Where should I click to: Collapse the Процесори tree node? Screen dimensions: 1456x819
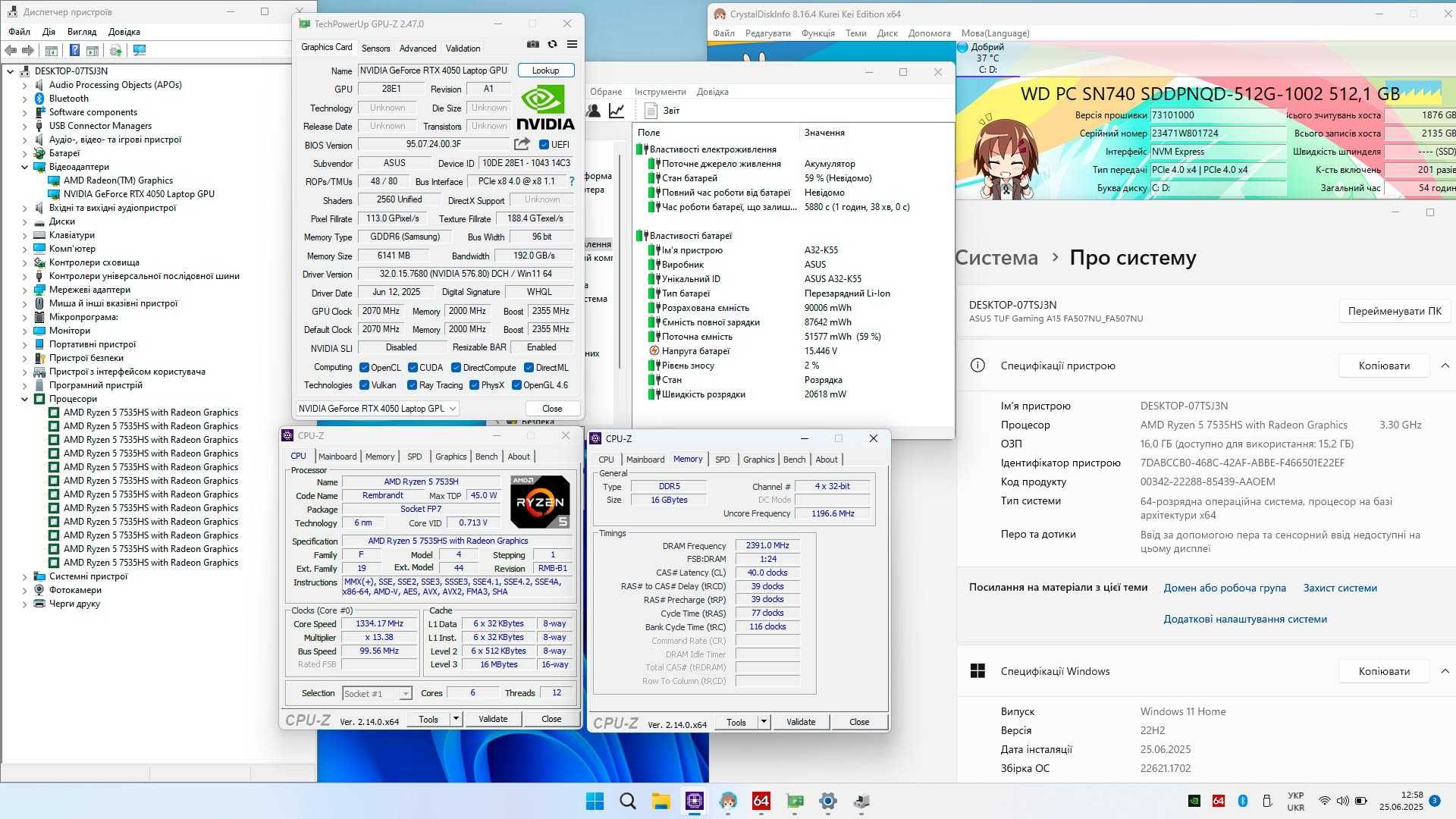pos(24,399)
